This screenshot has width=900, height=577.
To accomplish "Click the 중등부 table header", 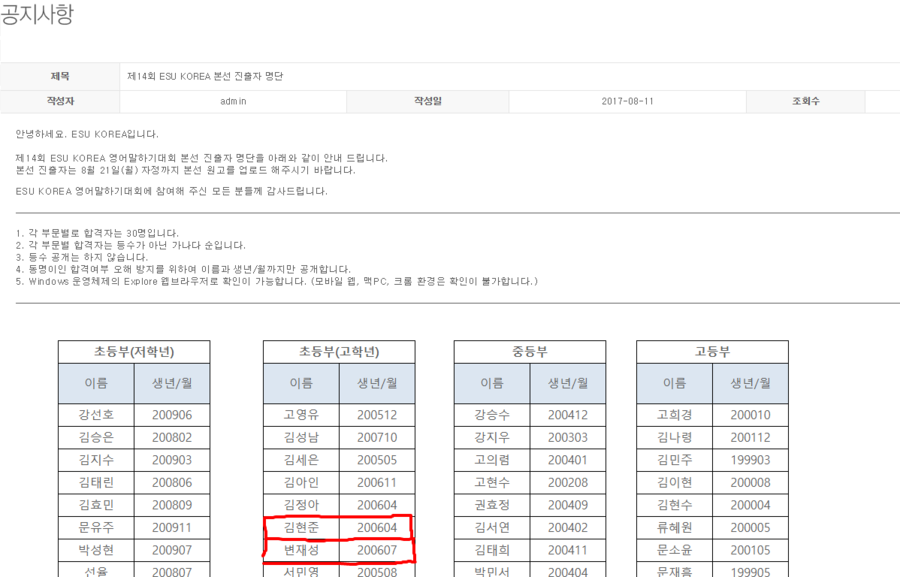I will (530, 352).
